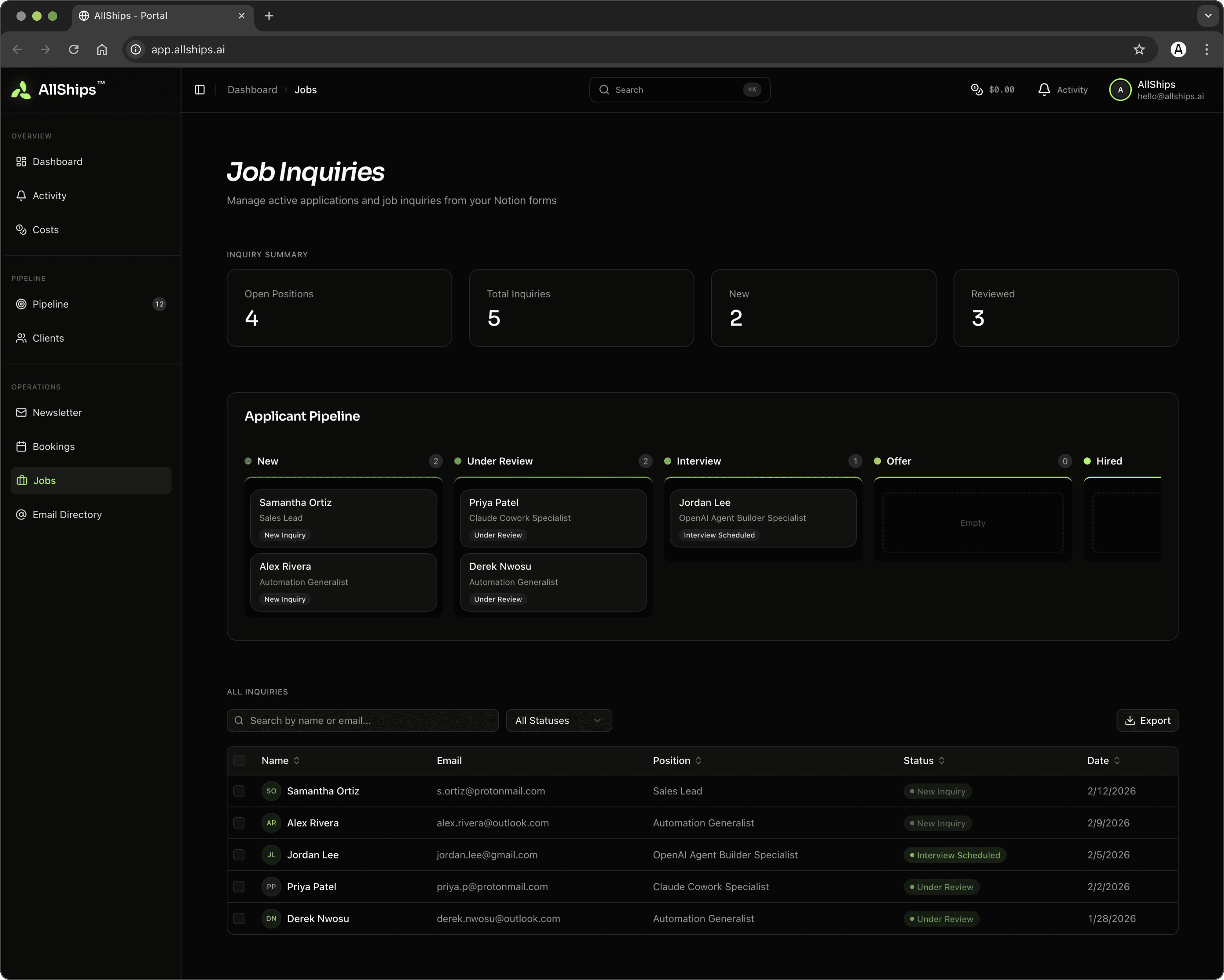The image size is (1224, 980).
Task: Click the Export button
Action: point(1147,720)
